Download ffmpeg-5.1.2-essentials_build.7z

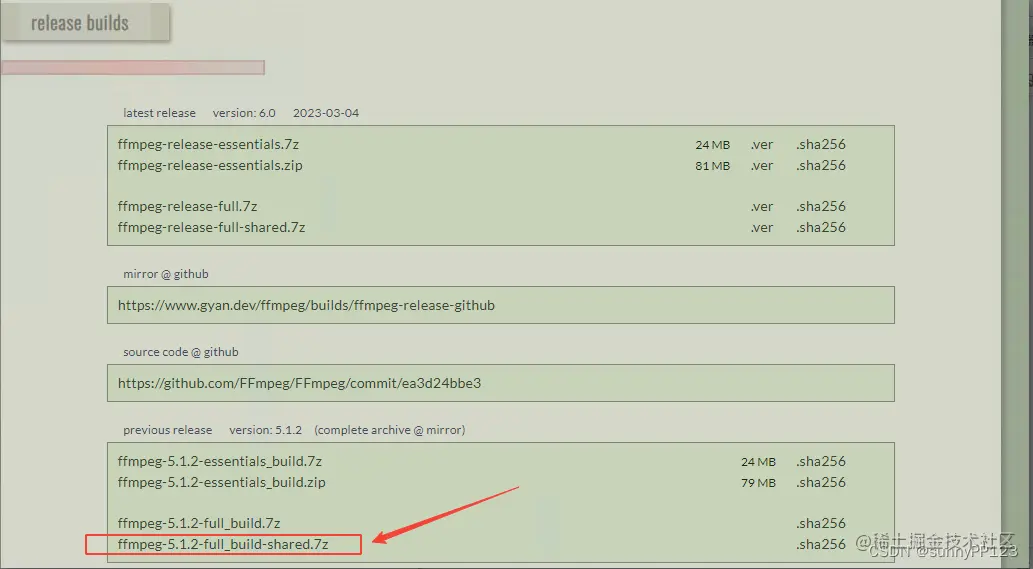pyautogui.click(x=219, y=462)
